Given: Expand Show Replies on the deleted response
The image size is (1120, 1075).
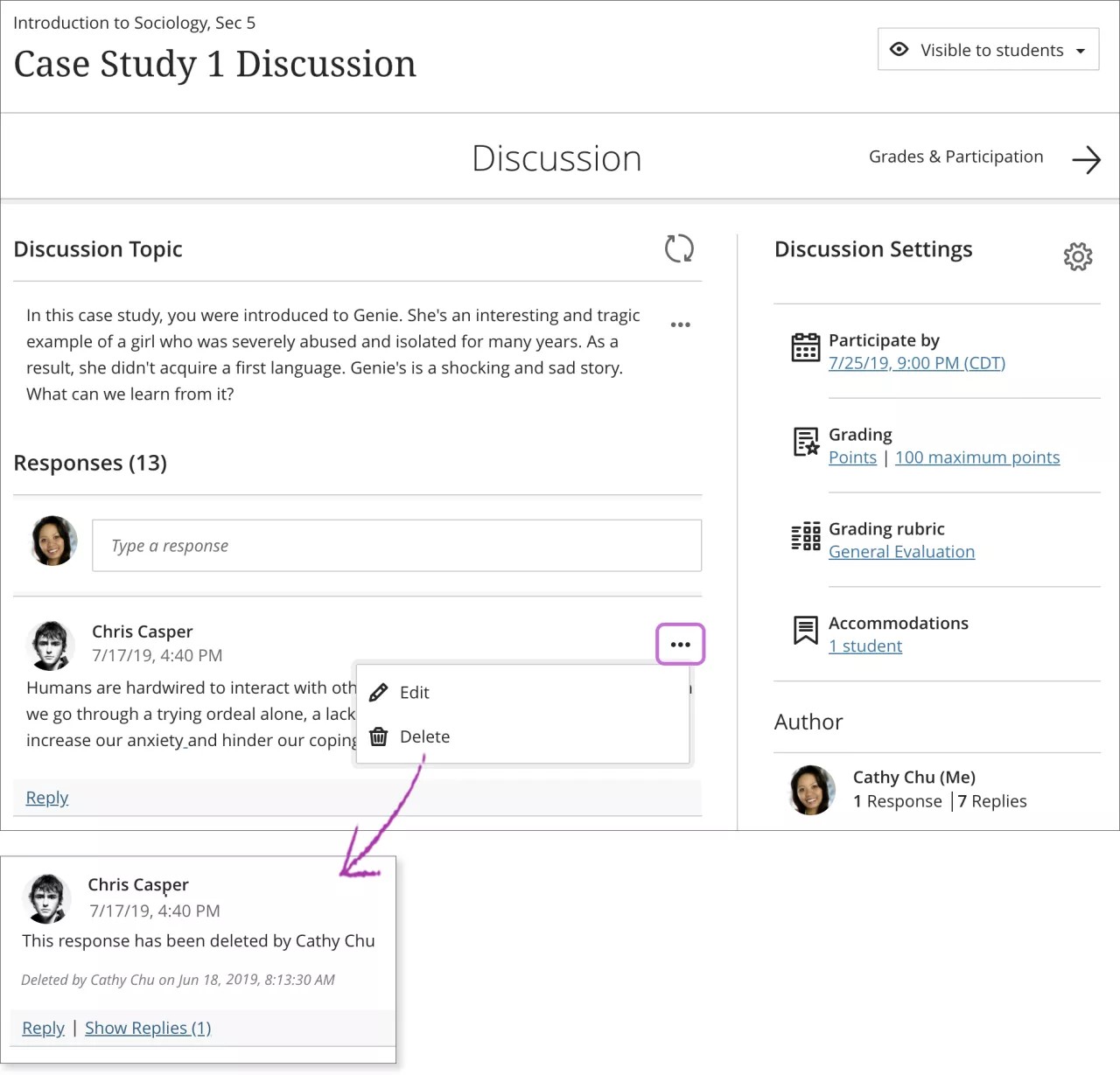Looking at the screenshot, I should [x=148, y=1028].
